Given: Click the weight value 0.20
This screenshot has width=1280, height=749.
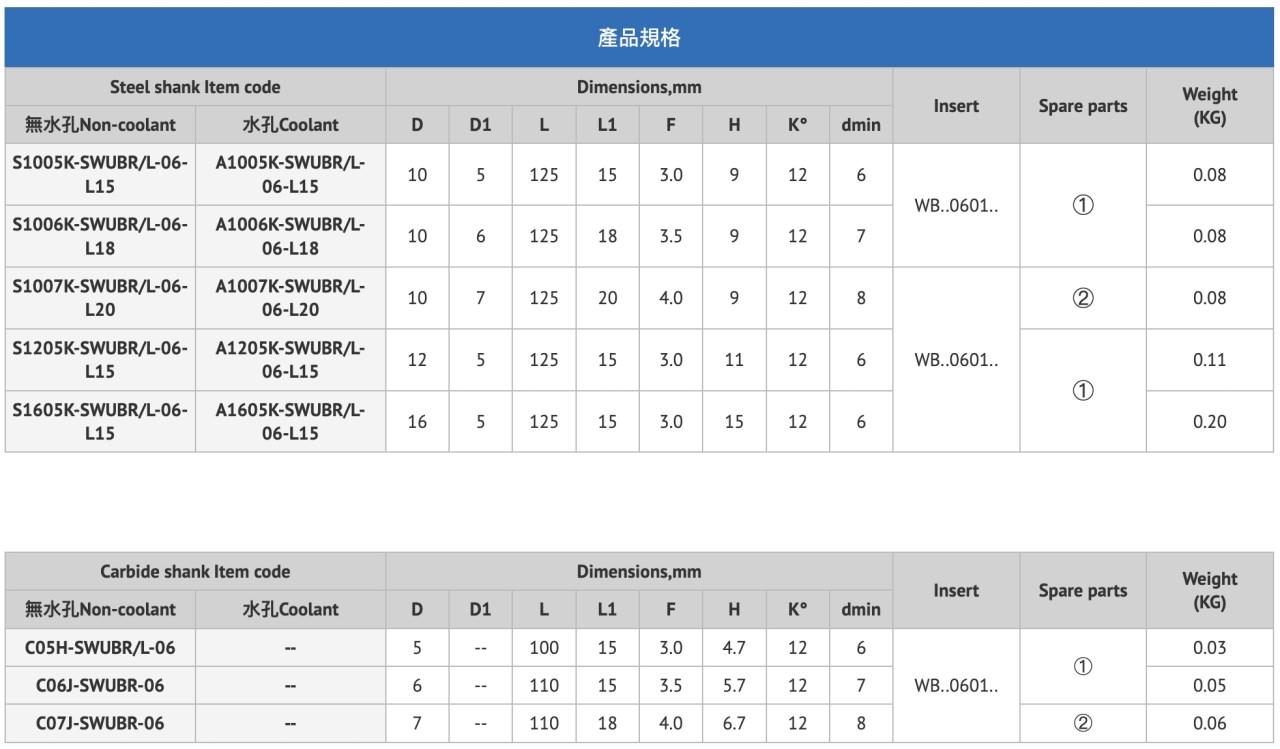Looking at the screenshot, I should 1210,422.
